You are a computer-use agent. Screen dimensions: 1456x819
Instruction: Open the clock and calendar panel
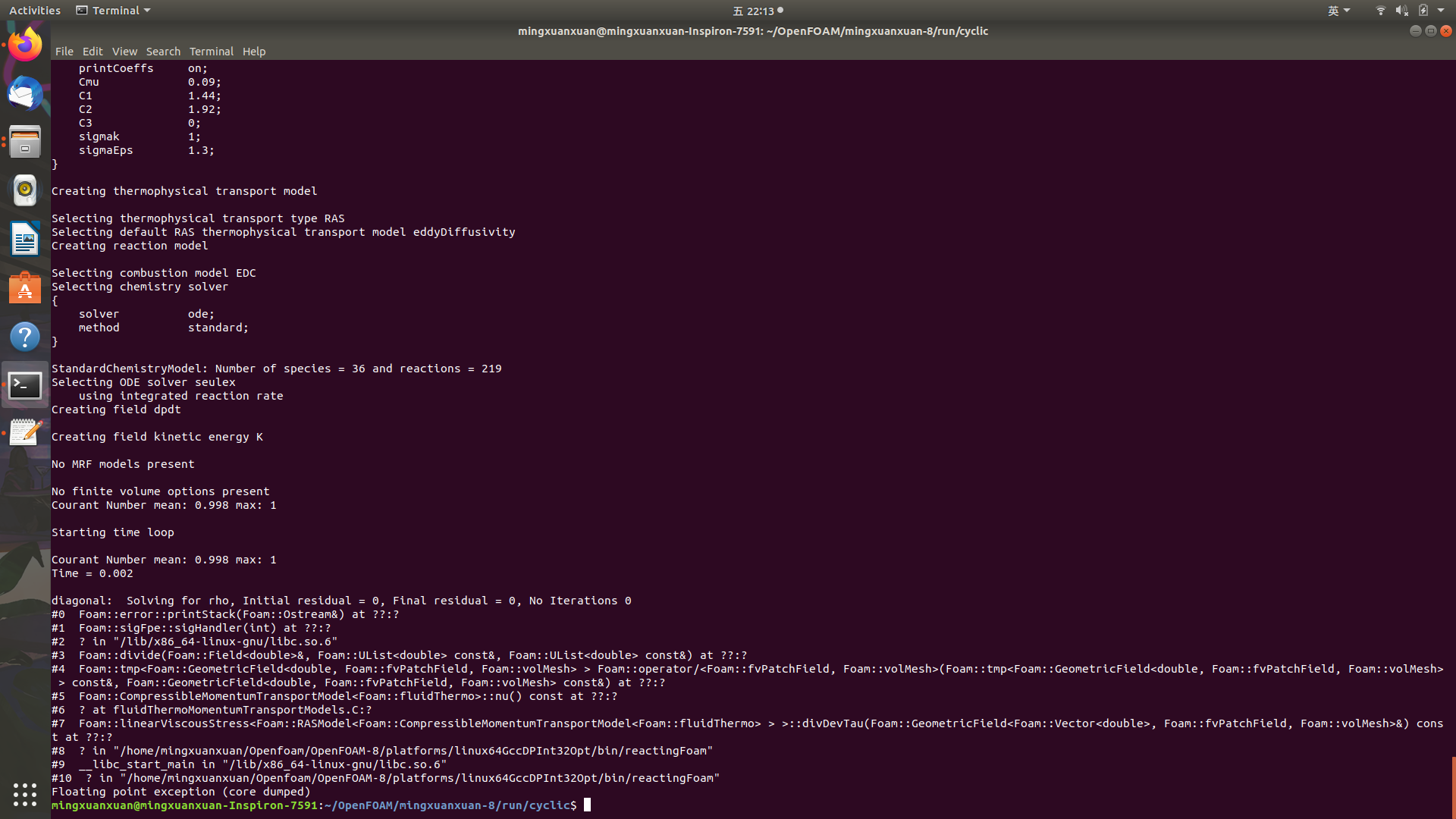coord(757,11)
